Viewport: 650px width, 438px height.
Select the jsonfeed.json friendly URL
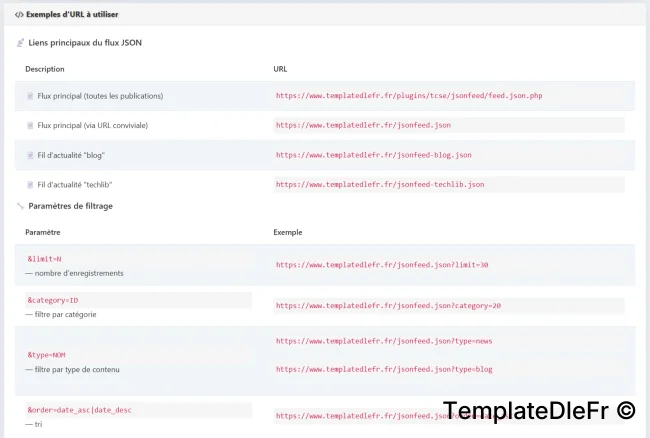click(x=364, y=125)
